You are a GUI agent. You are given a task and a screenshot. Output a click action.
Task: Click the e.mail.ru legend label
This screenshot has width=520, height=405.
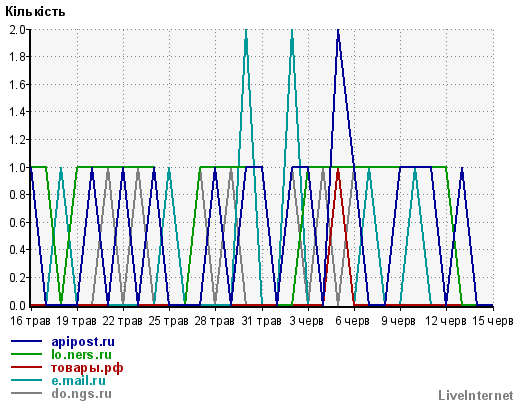pyautogui.click(x=79, y=381)
